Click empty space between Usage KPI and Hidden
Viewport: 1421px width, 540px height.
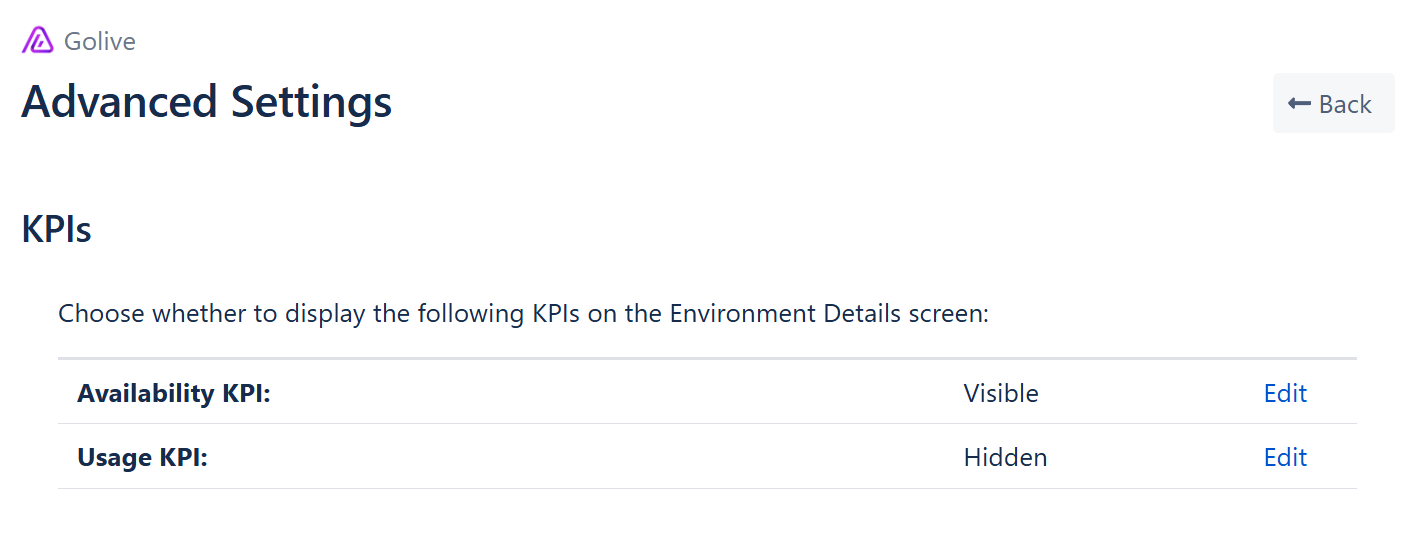point(580,457)
